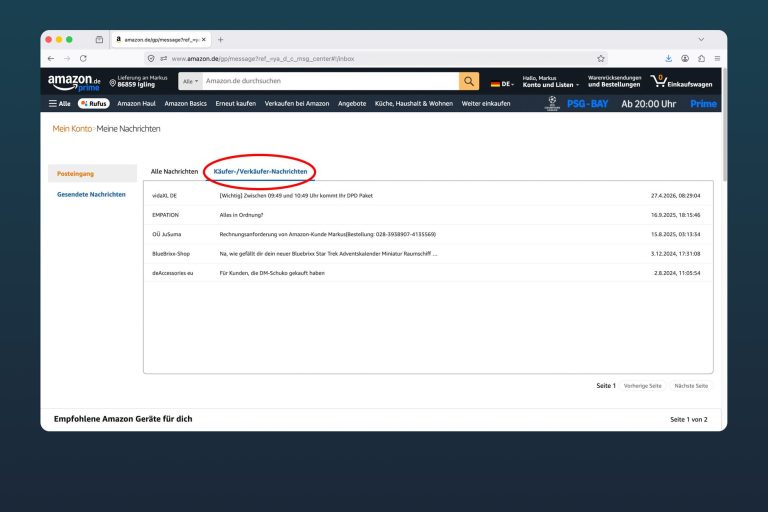Open the extensions puzzle icon
Image resolution: width=768 pixels, height=512 pixels.
[701, 58]
